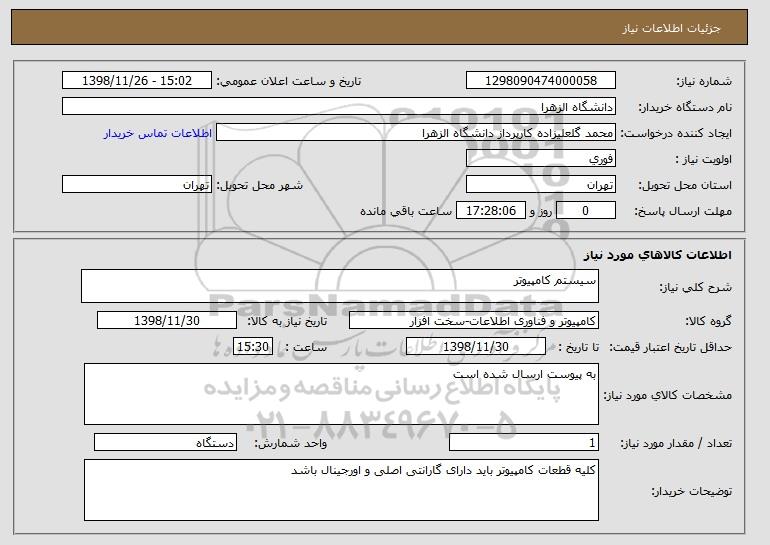This screenshot has width=770, height=545.
Task: Click the unit field showing دستگاه
Action: (165, 442)
